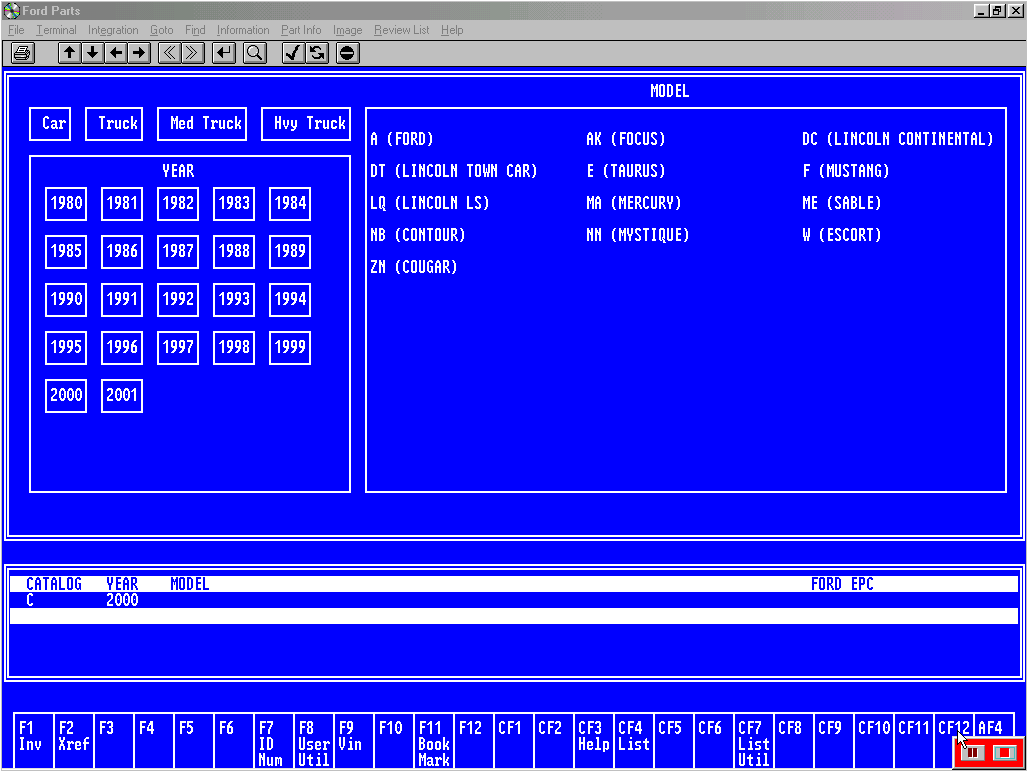This screenshot has width=1027, height=771.
Task: Choose year 1991
Action: pyautogui.click(x=122, y=299)
